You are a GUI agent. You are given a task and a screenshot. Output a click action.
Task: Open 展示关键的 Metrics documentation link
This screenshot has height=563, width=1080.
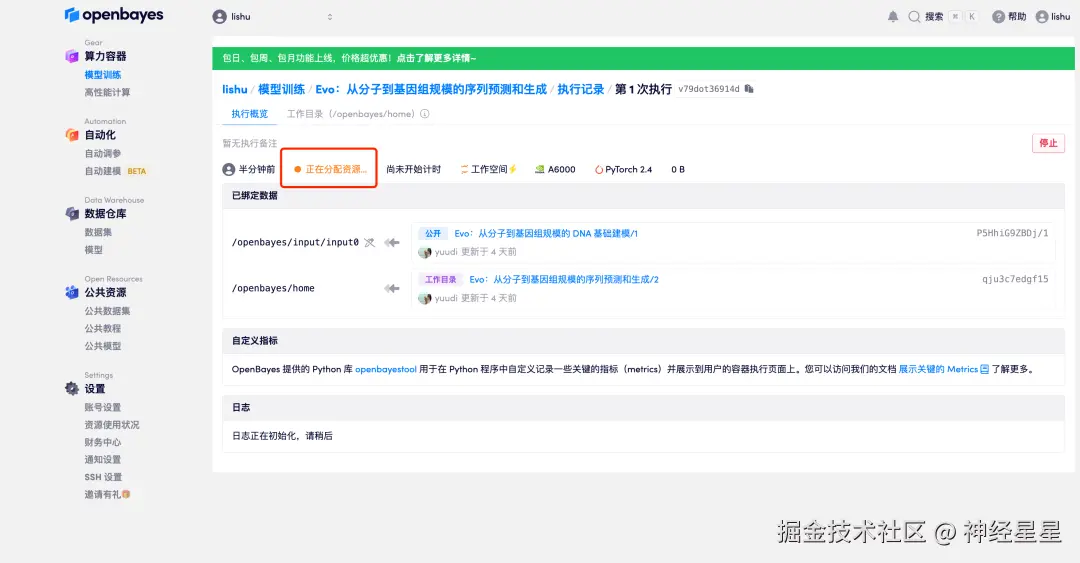[x=944, y=369]
